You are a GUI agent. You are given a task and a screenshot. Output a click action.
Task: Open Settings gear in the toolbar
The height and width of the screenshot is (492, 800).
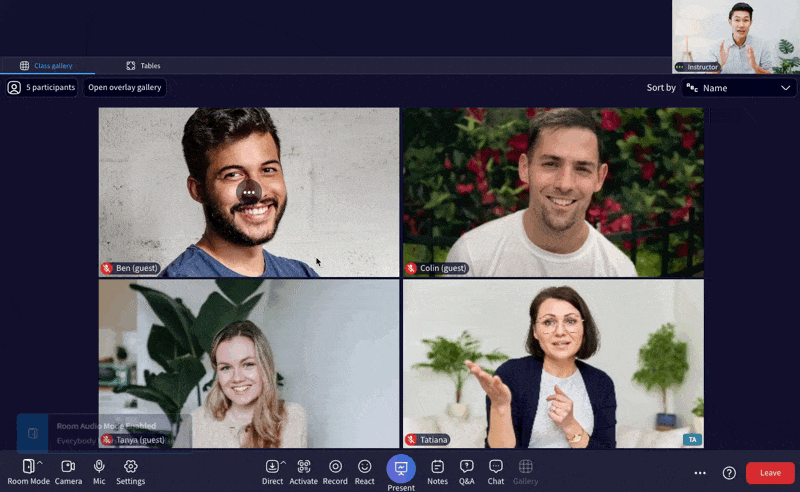click(131, 472)
